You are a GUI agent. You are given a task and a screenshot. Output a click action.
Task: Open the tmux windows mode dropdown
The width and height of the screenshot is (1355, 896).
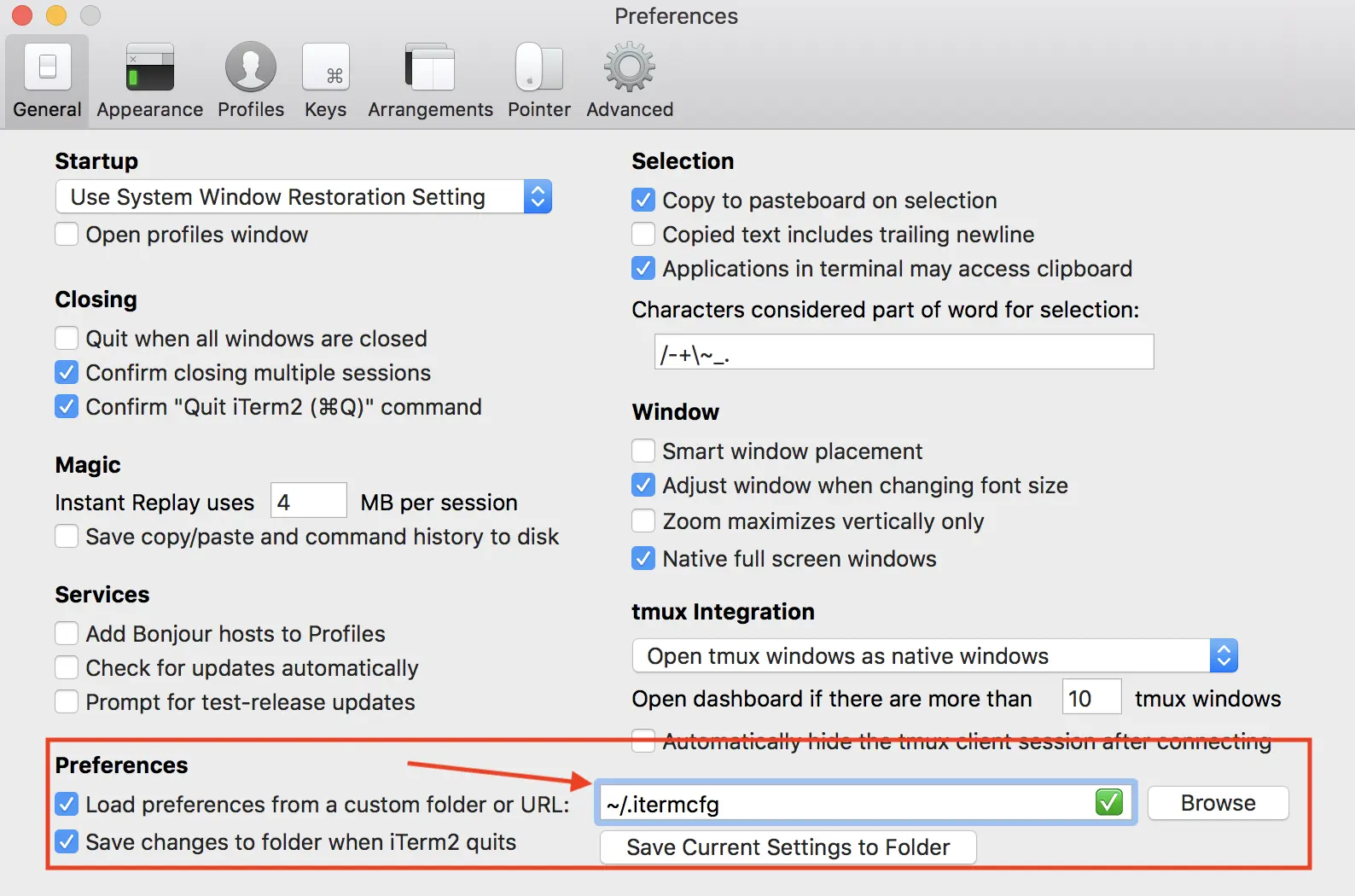tap(934, 655)
